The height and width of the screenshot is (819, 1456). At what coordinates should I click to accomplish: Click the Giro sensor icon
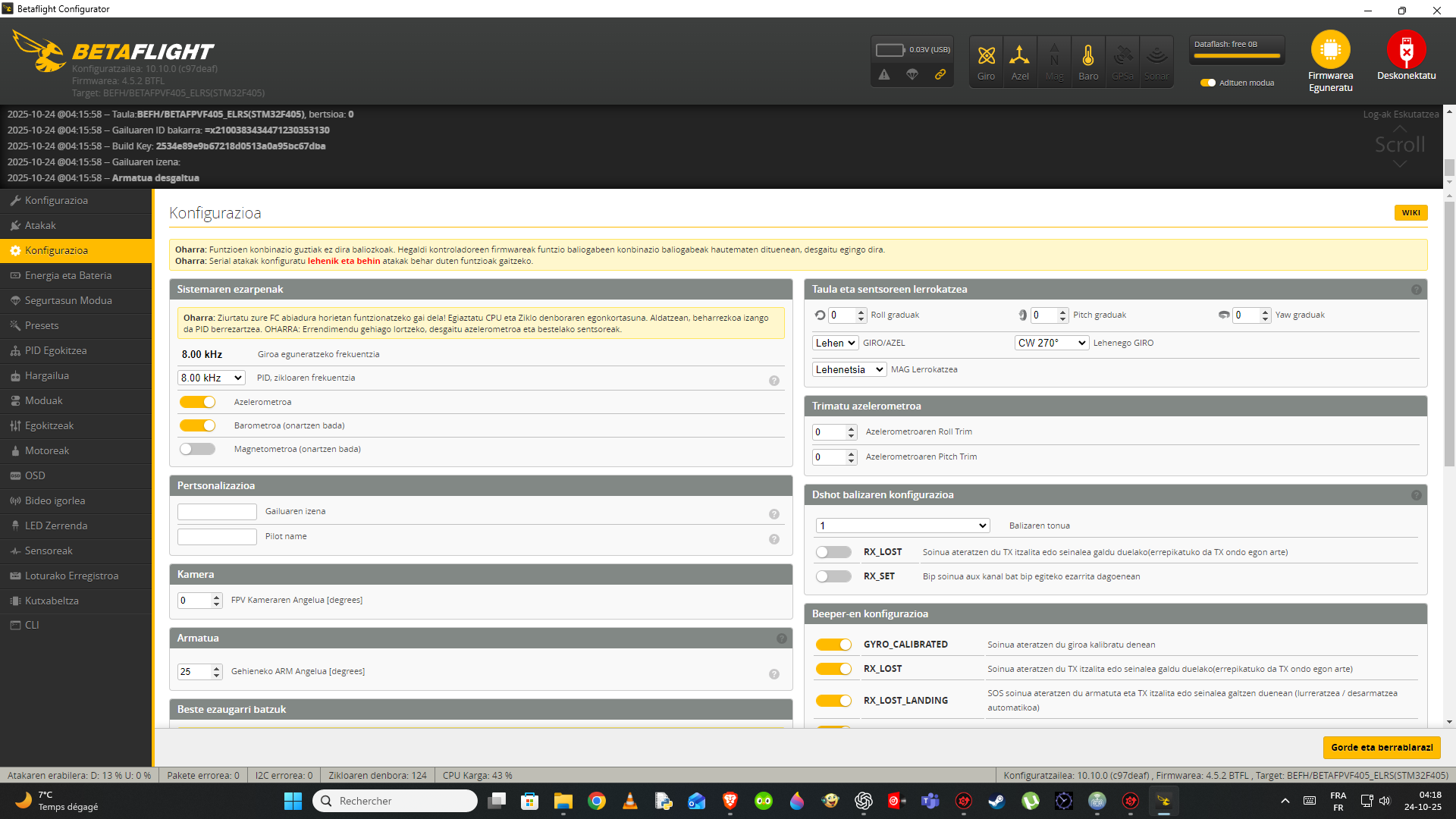(986, 56)
